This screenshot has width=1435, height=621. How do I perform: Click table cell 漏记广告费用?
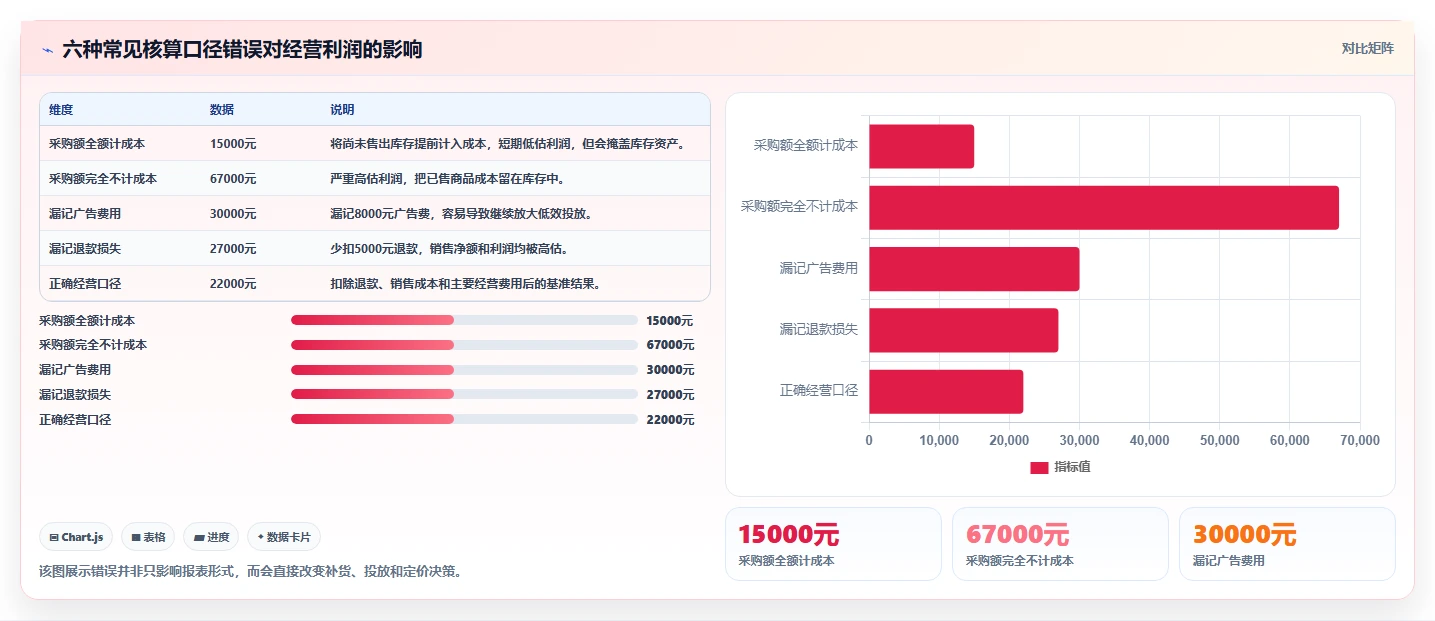[85, 214]
